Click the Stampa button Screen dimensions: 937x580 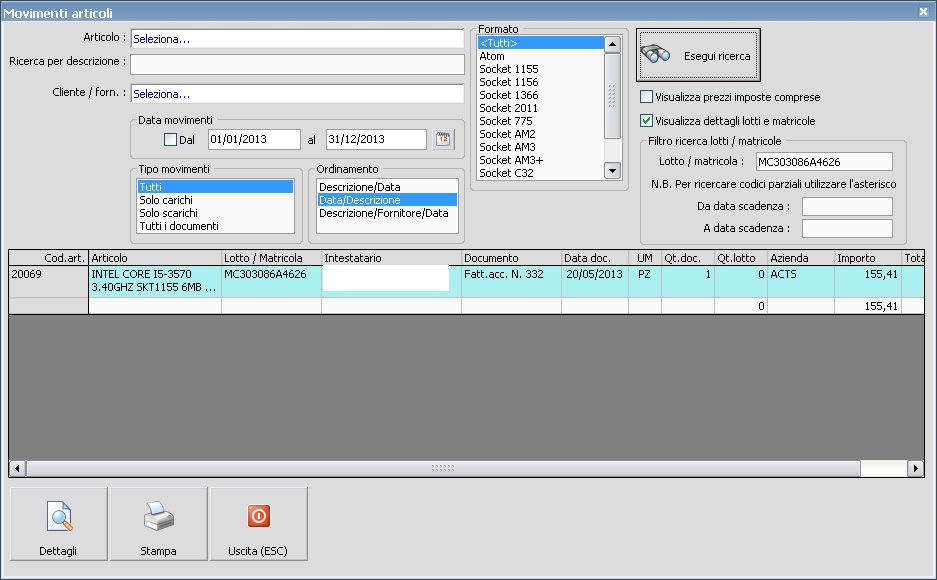[158, 524]
